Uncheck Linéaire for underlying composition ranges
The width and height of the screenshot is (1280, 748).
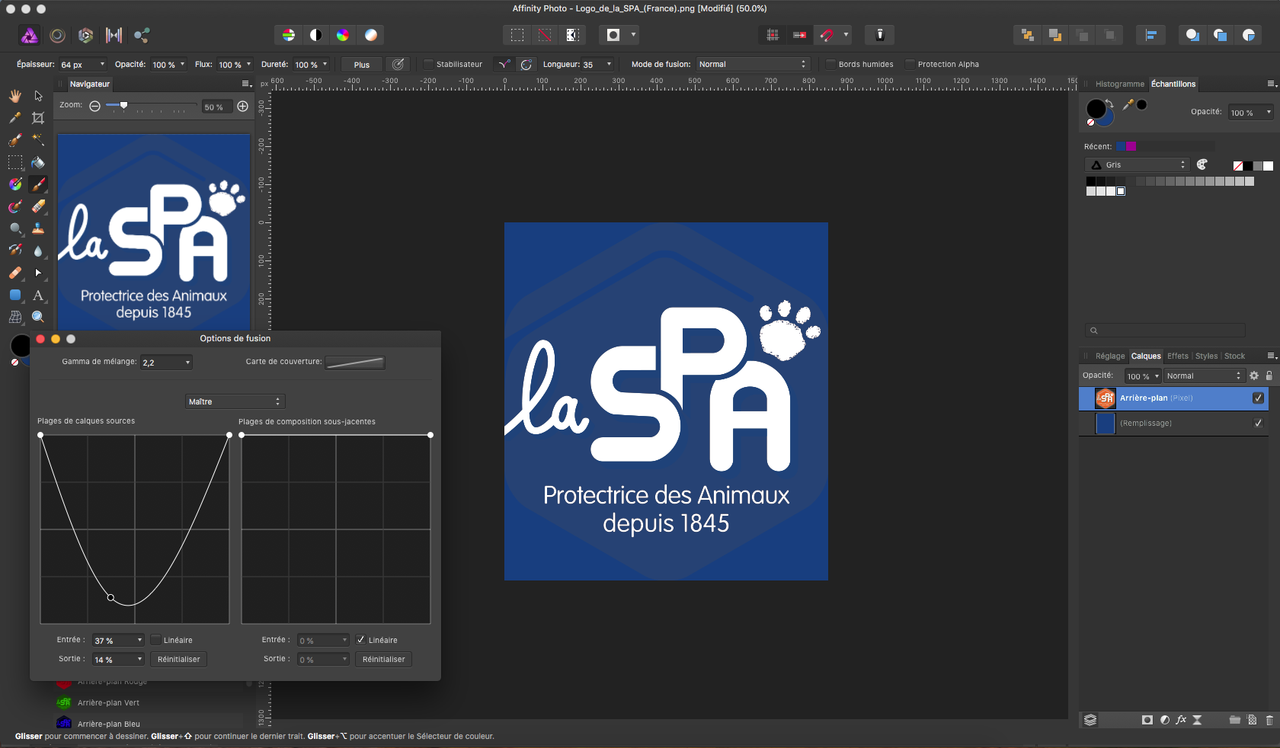(360, 640)
